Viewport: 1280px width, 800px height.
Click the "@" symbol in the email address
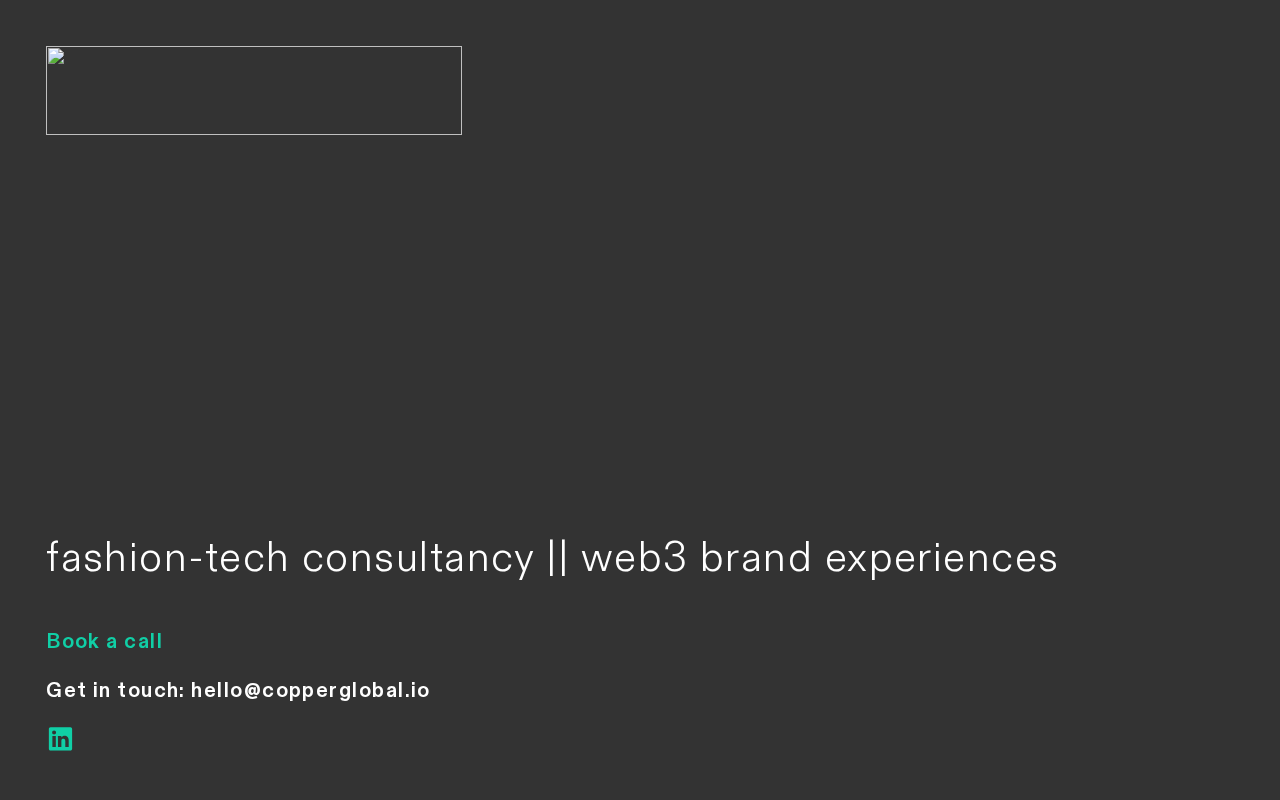252,691
